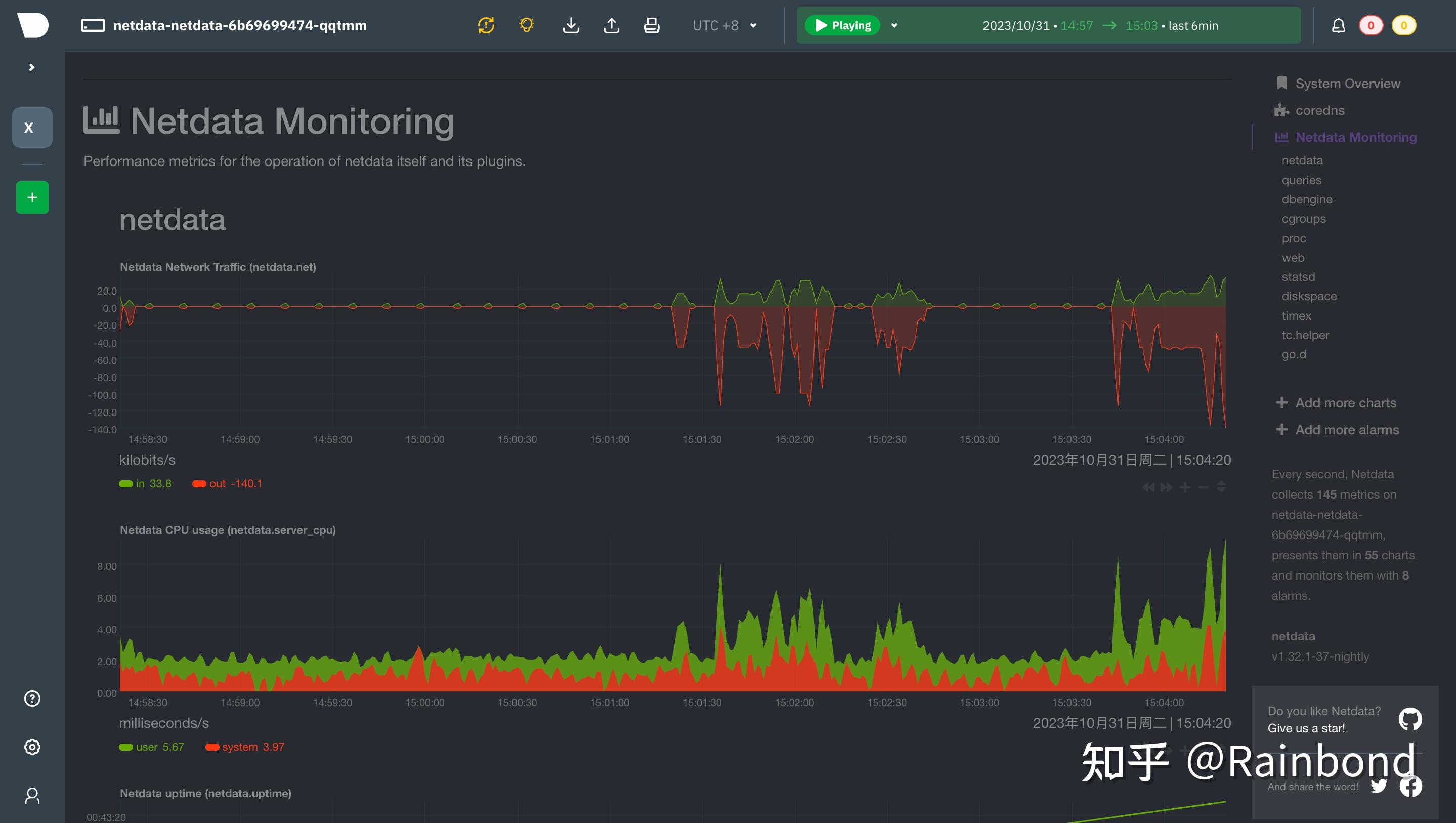
Task: Click Add more charts
Action: pos(1345,402)
